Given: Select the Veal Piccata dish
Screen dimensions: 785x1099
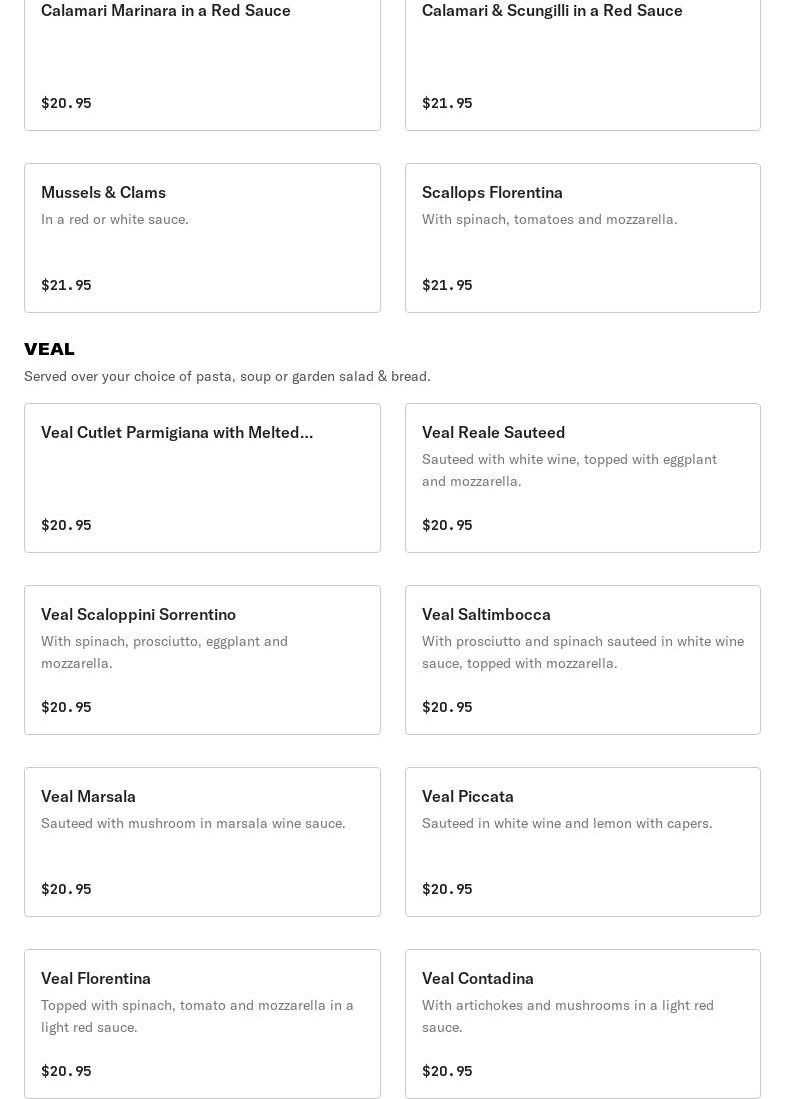Looking at the screenshot, I should point(582,842).
